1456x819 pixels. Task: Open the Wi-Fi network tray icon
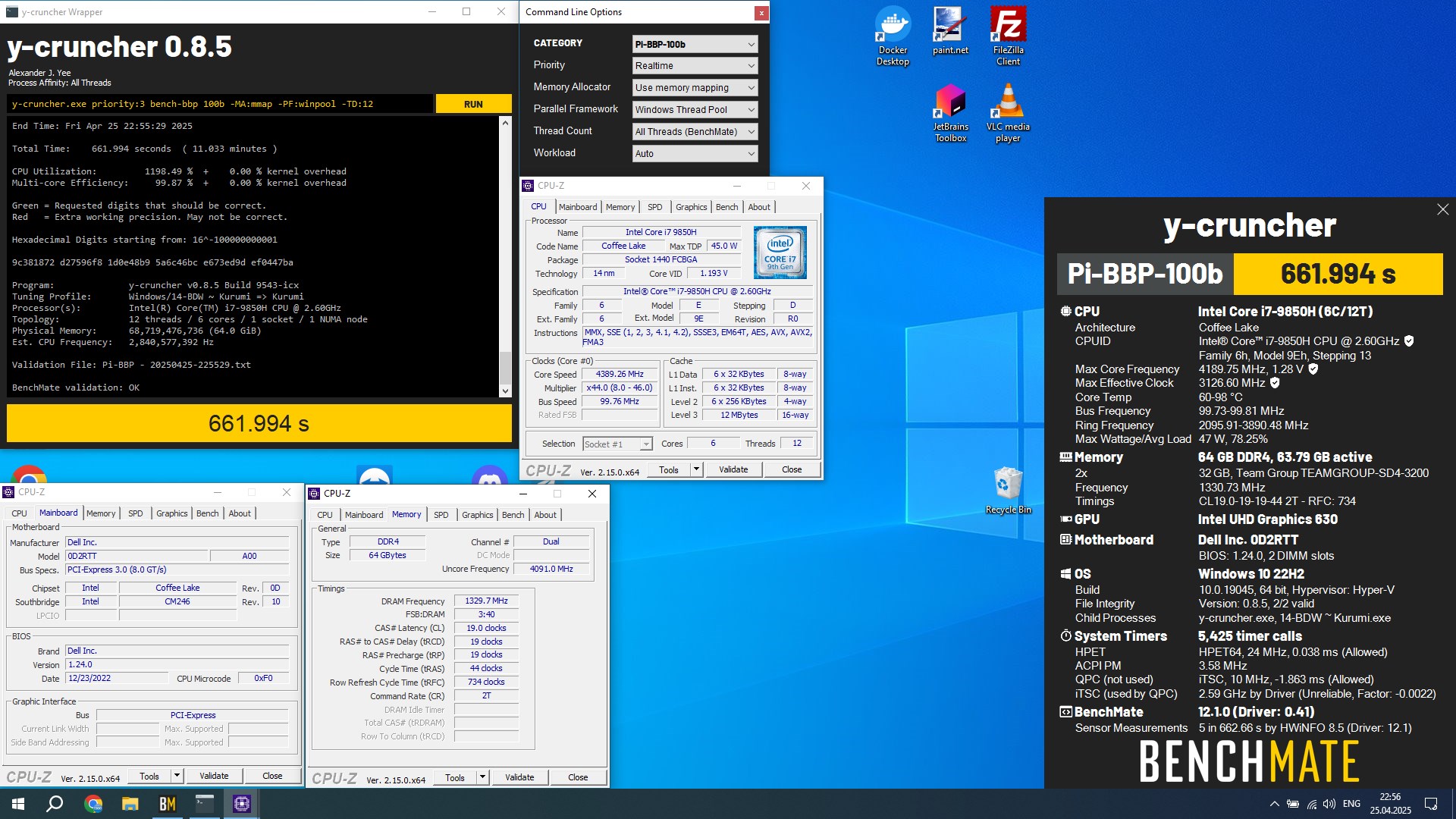pos(1311,804)
